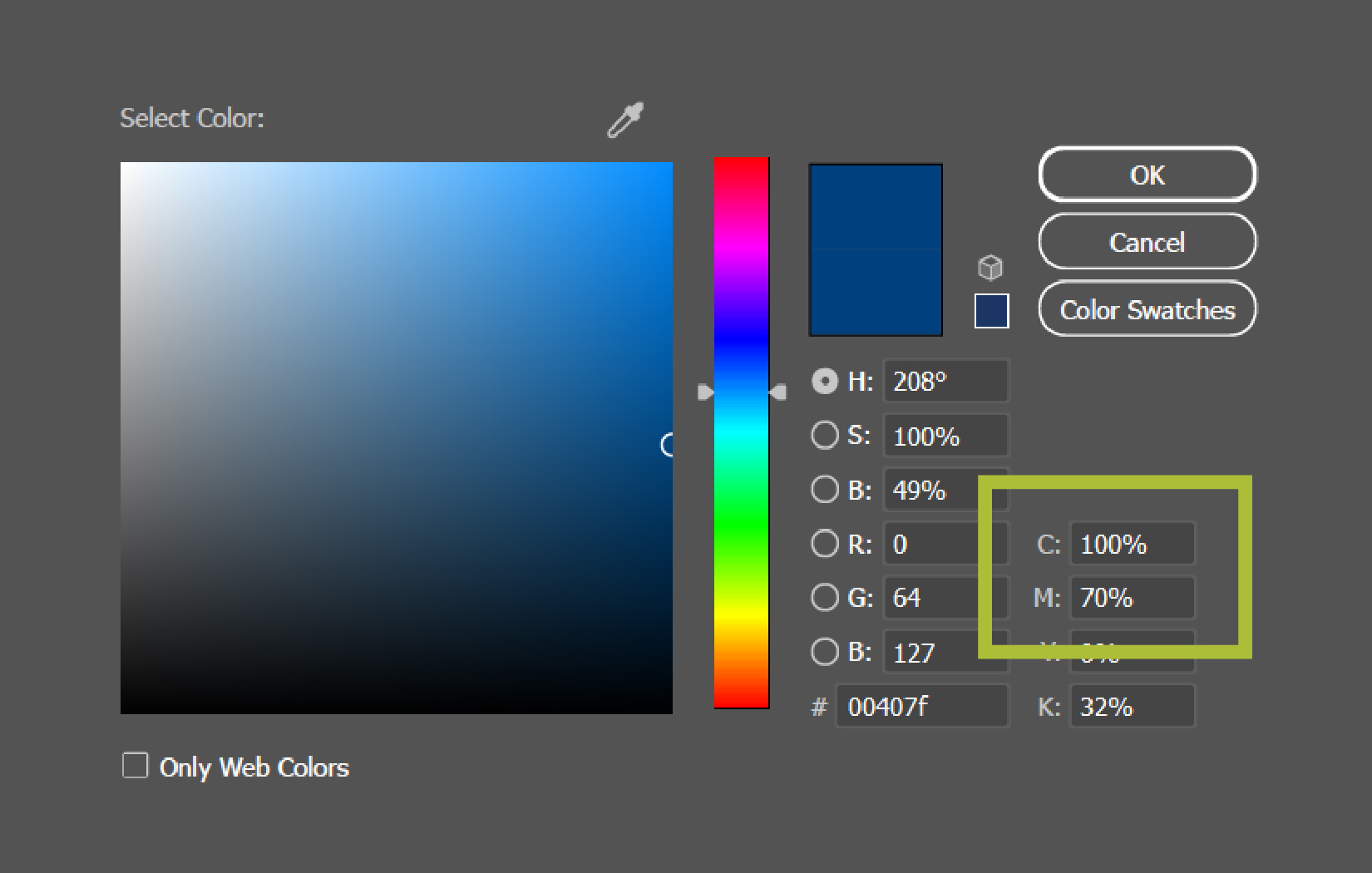Click the left hue slider arrow handle

pos(705,392)
